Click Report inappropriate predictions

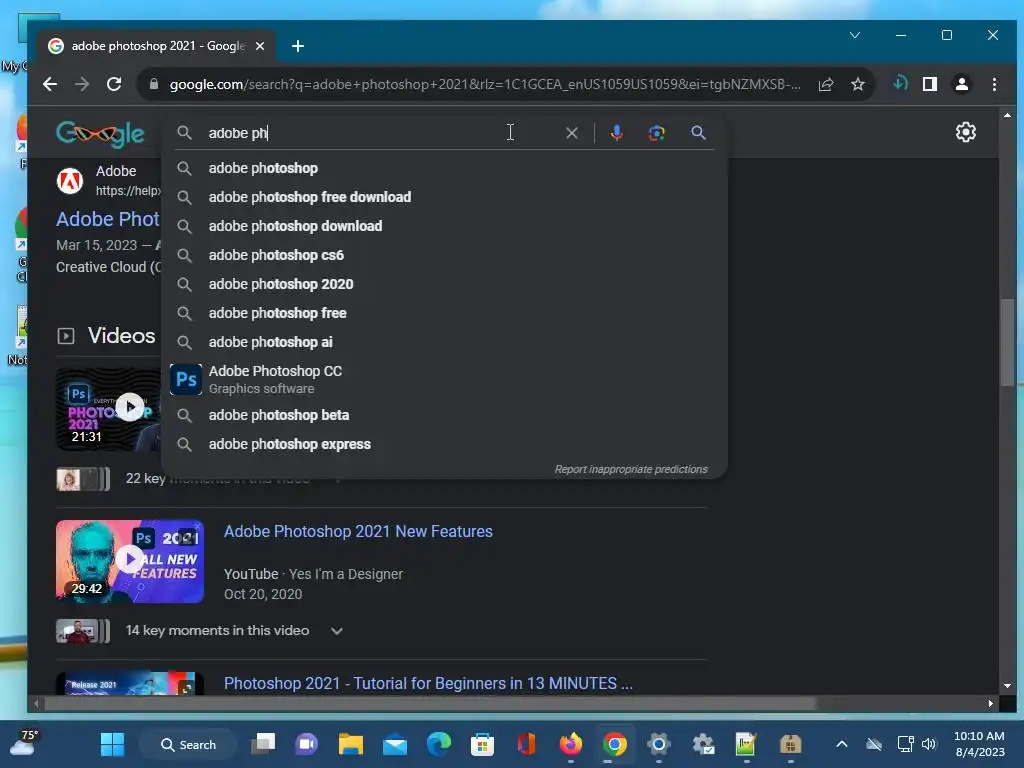pos(631,470)
